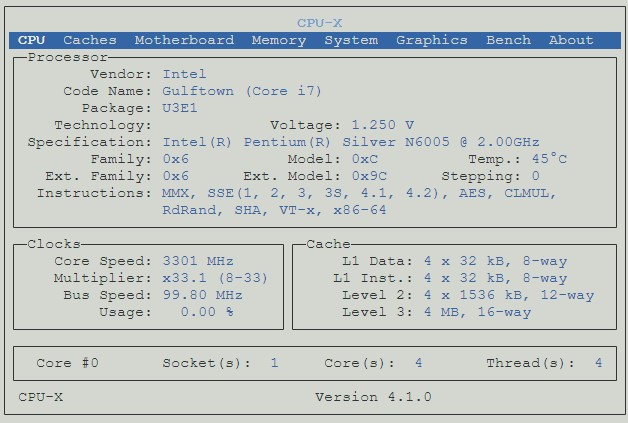Click the stepping value 0

pyautogui.click(x=535, y=176)
